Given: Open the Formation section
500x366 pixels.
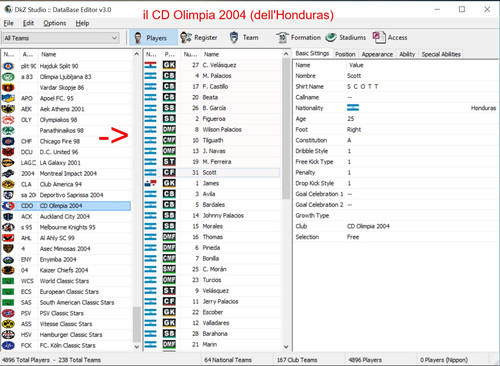Looking at the screenshot, I should 298,38.
